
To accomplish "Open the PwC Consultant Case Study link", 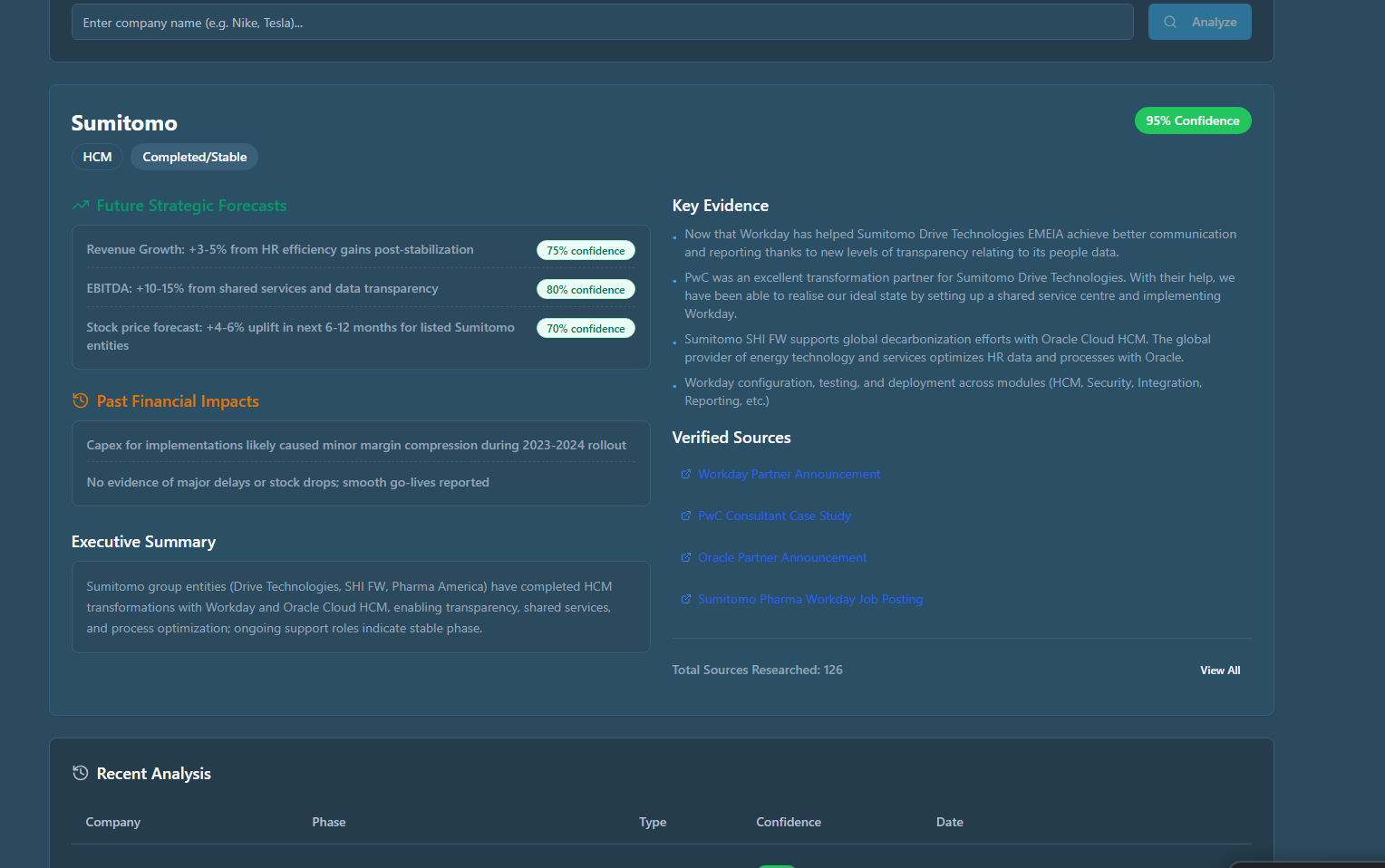I will point(774,516).
